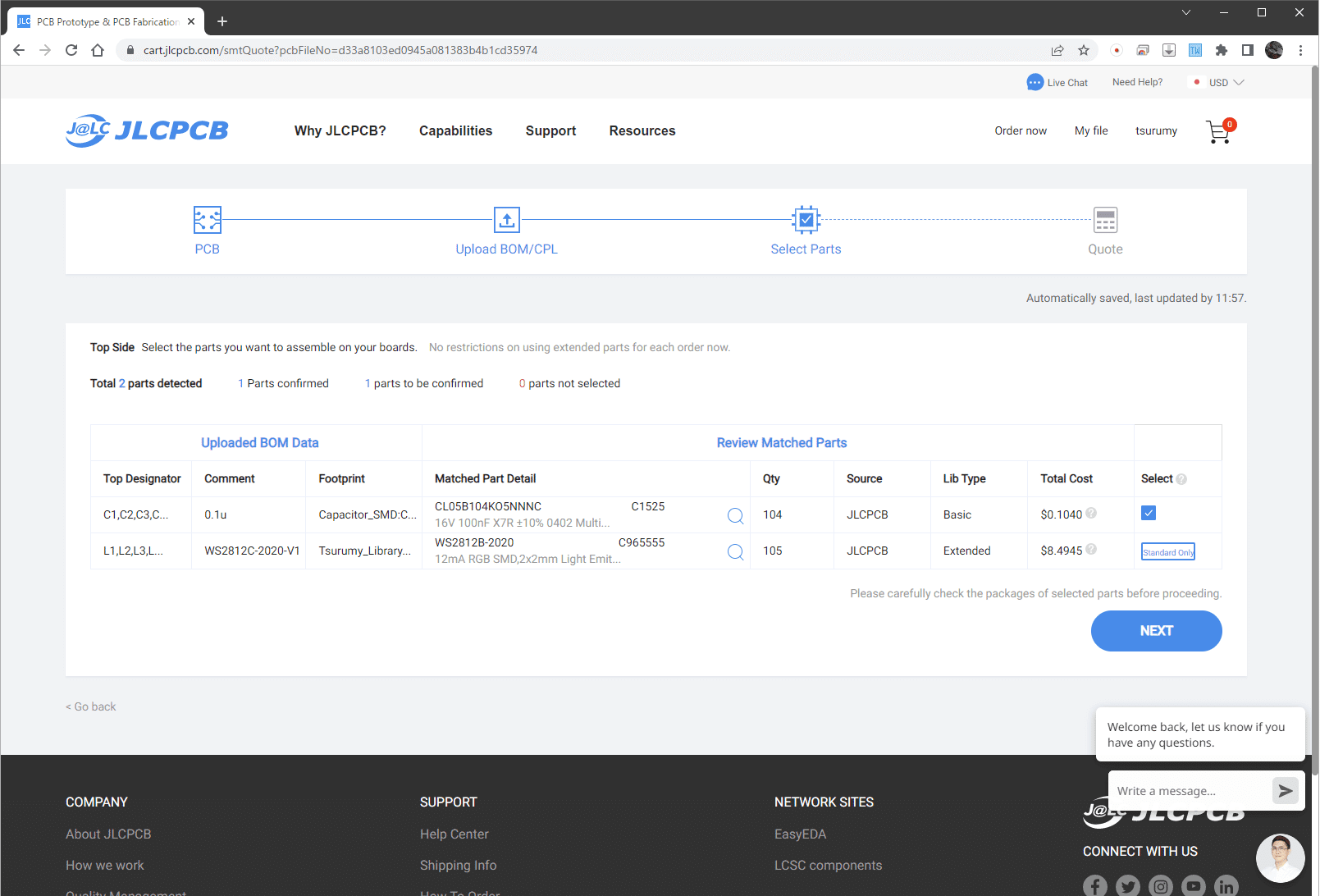Navigate back in browser
Image resolution: width=1320 pixels, height=896 pixels.
click(19, 50)
